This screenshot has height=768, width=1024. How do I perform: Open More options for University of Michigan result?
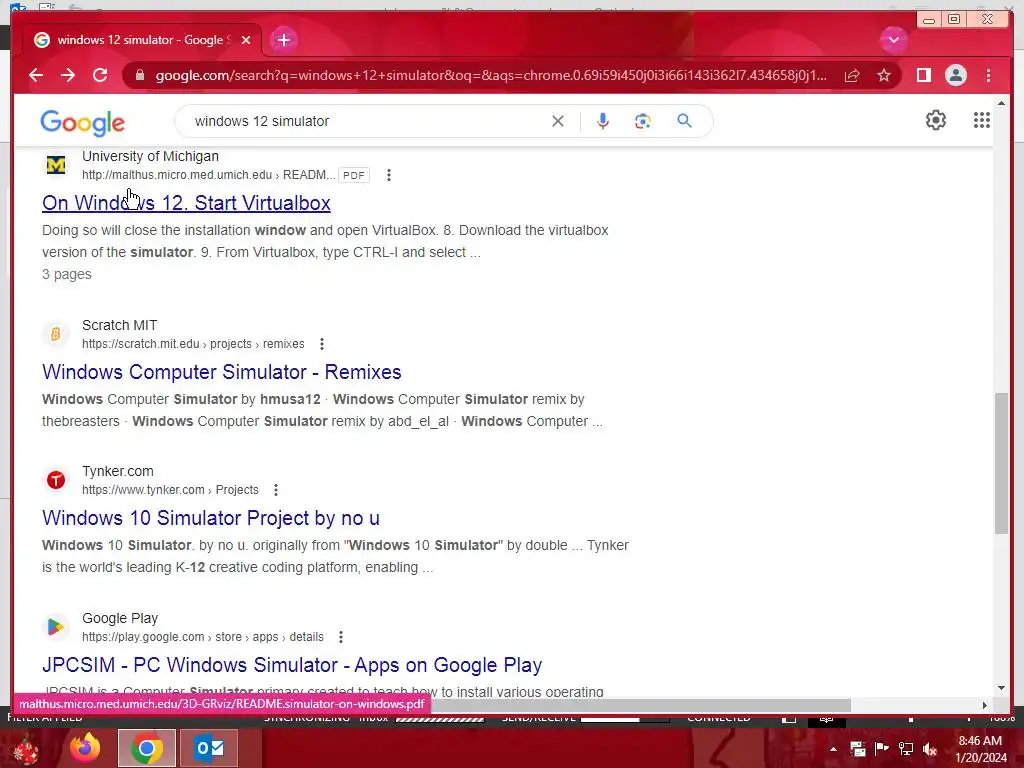click(x=389, y=175)
